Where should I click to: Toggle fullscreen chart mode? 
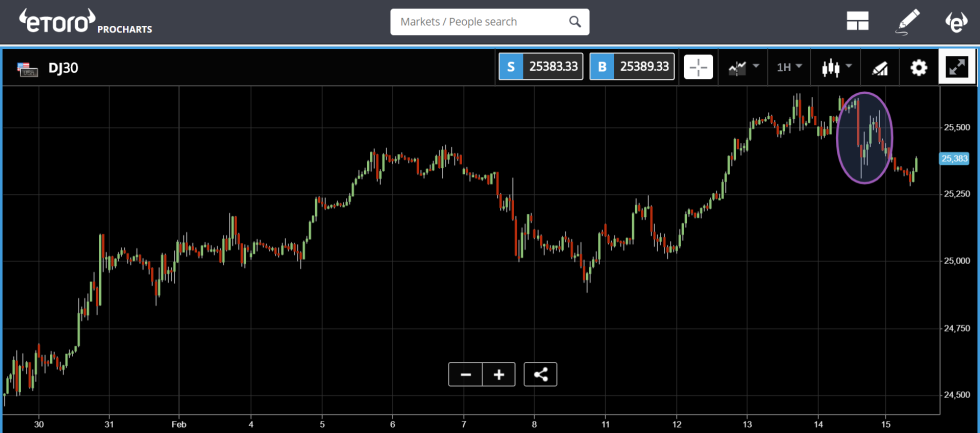[x=956, y=67]
